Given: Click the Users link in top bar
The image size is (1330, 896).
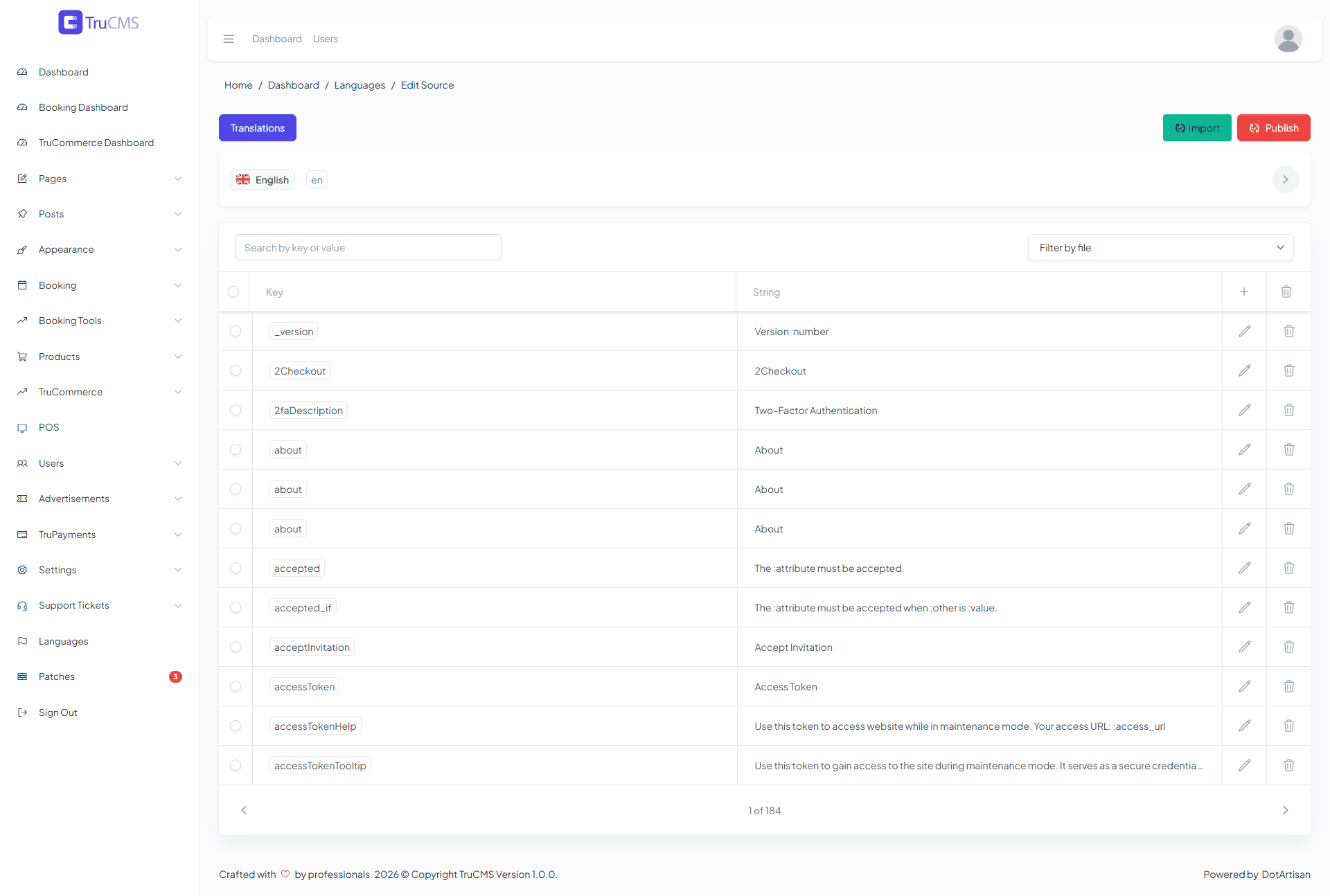Looking at the screenshot, I should tap(326, 39).
